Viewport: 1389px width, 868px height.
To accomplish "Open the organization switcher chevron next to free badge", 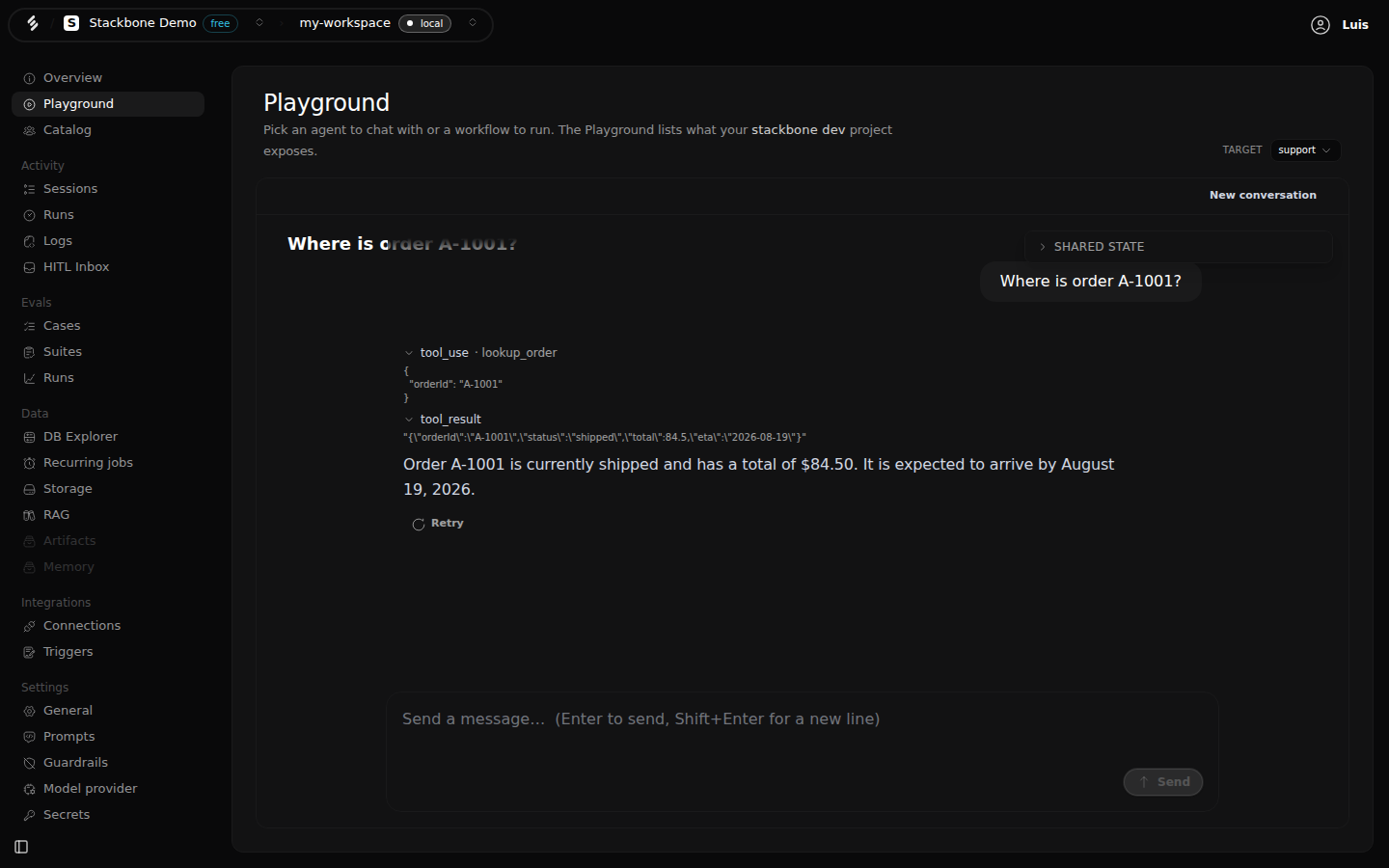I will [x=259, y=23].
